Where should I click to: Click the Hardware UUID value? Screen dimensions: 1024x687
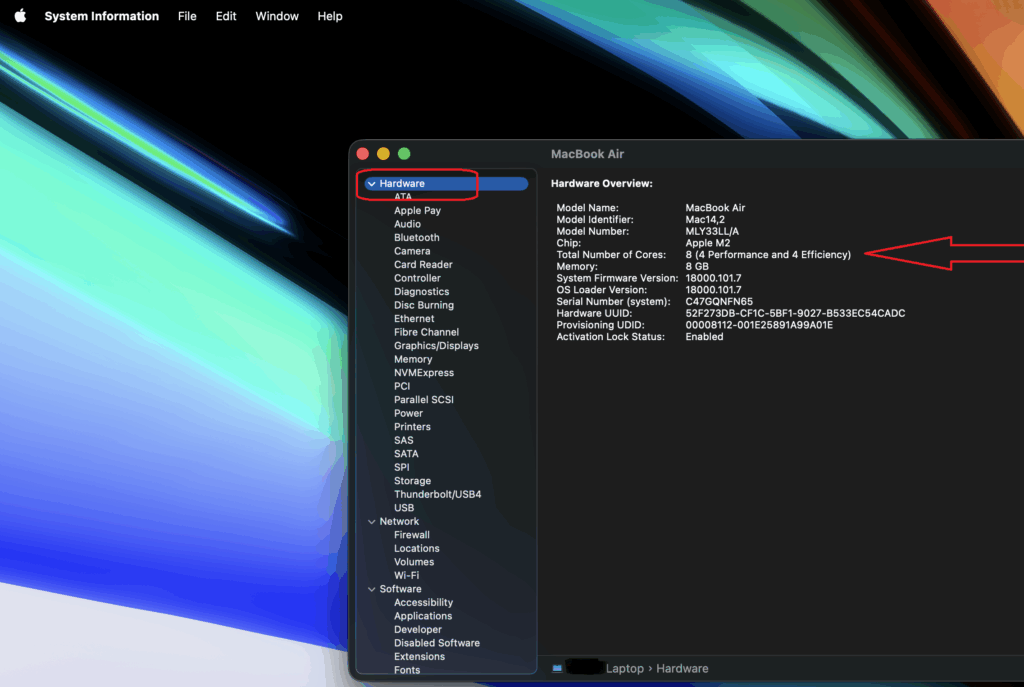(795, 313)
